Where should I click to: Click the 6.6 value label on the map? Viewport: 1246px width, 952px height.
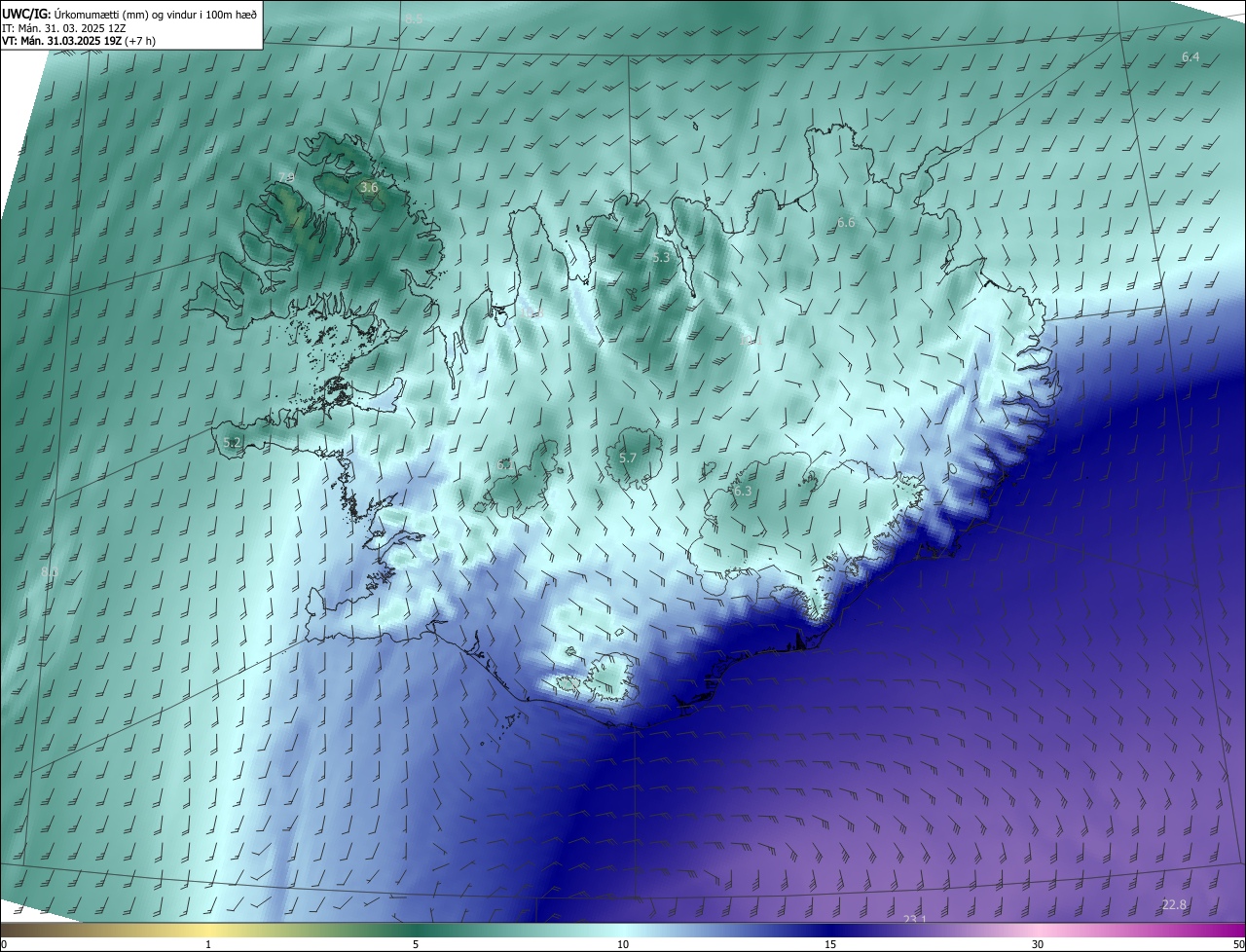click(x=846, y=223)
